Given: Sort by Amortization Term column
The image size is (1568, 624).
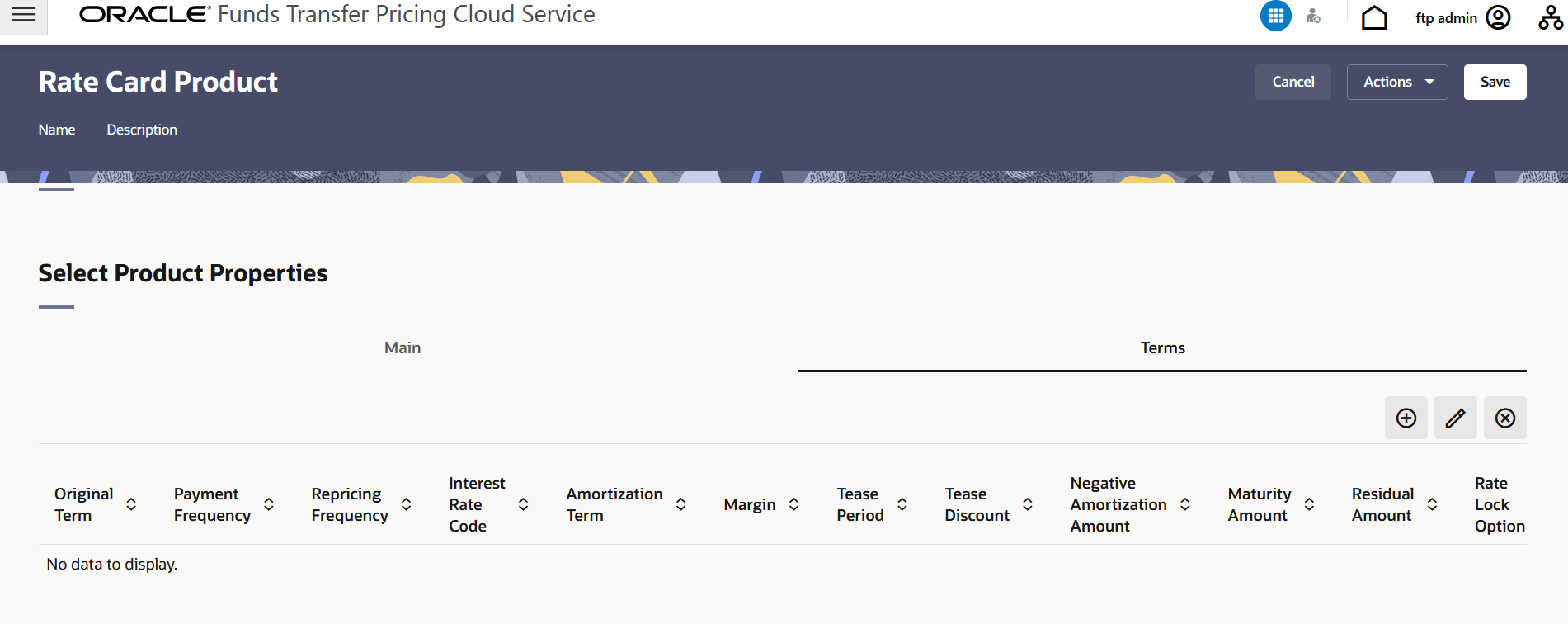Looking at the screenshot, I should click(x=681, y=504).
